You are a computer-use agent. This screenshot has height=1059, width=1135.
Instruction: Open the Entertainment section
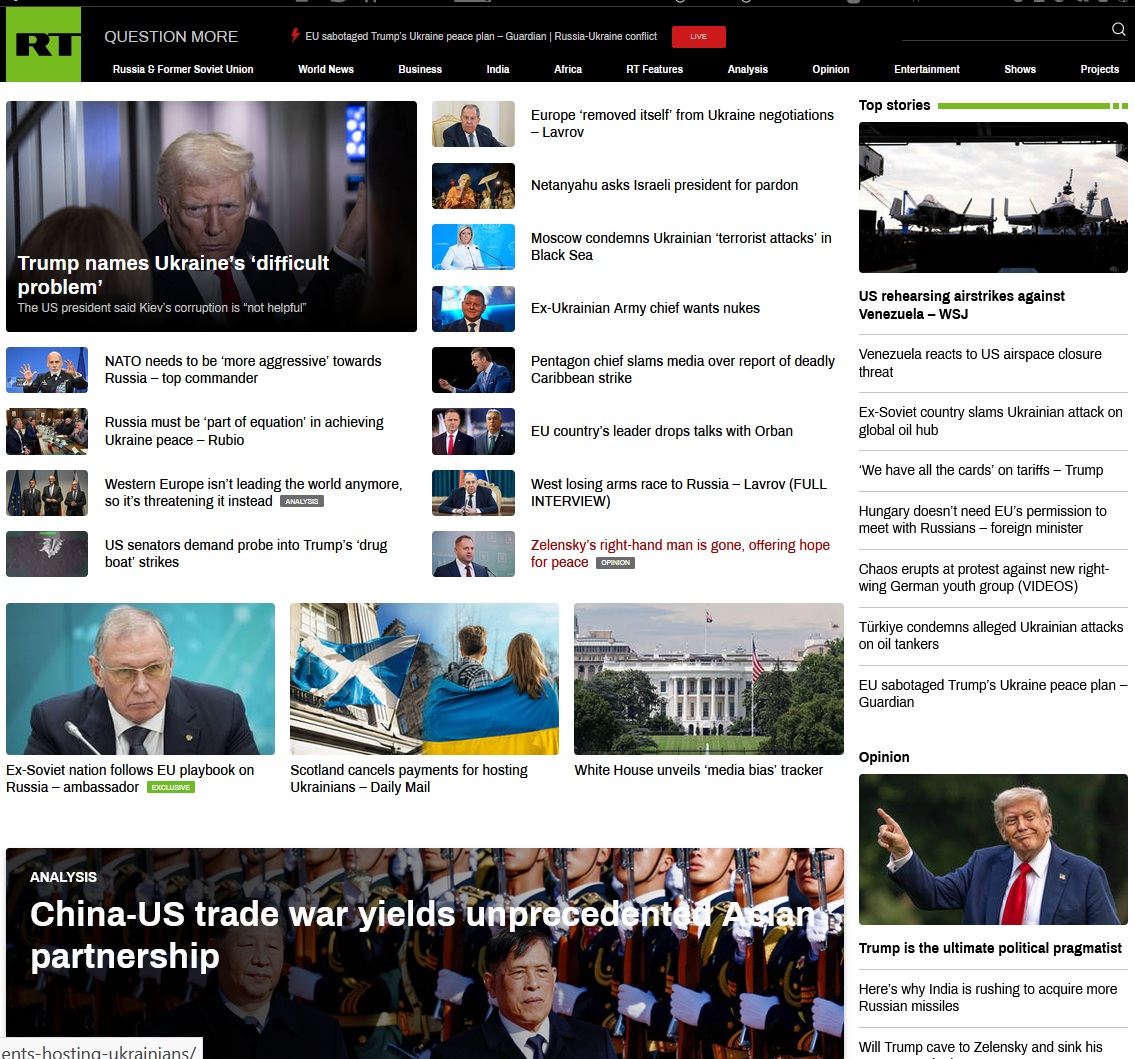(927, 69)
